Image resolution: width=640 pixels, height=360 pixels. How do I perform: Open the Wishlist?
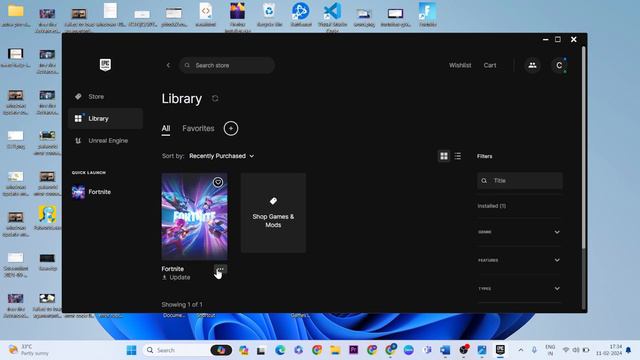point(460,65)
